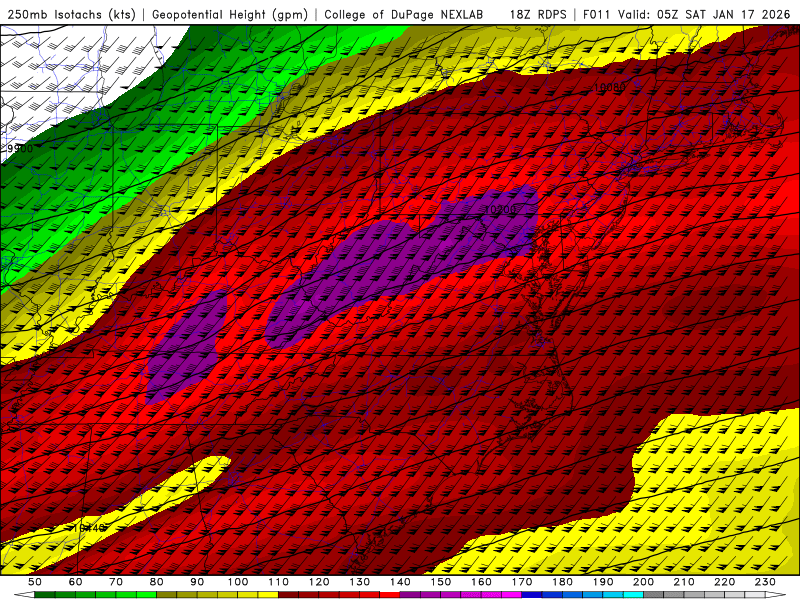Select the cyan swatch just before 200
Screen dimensions: 800x600
point(633,595)
